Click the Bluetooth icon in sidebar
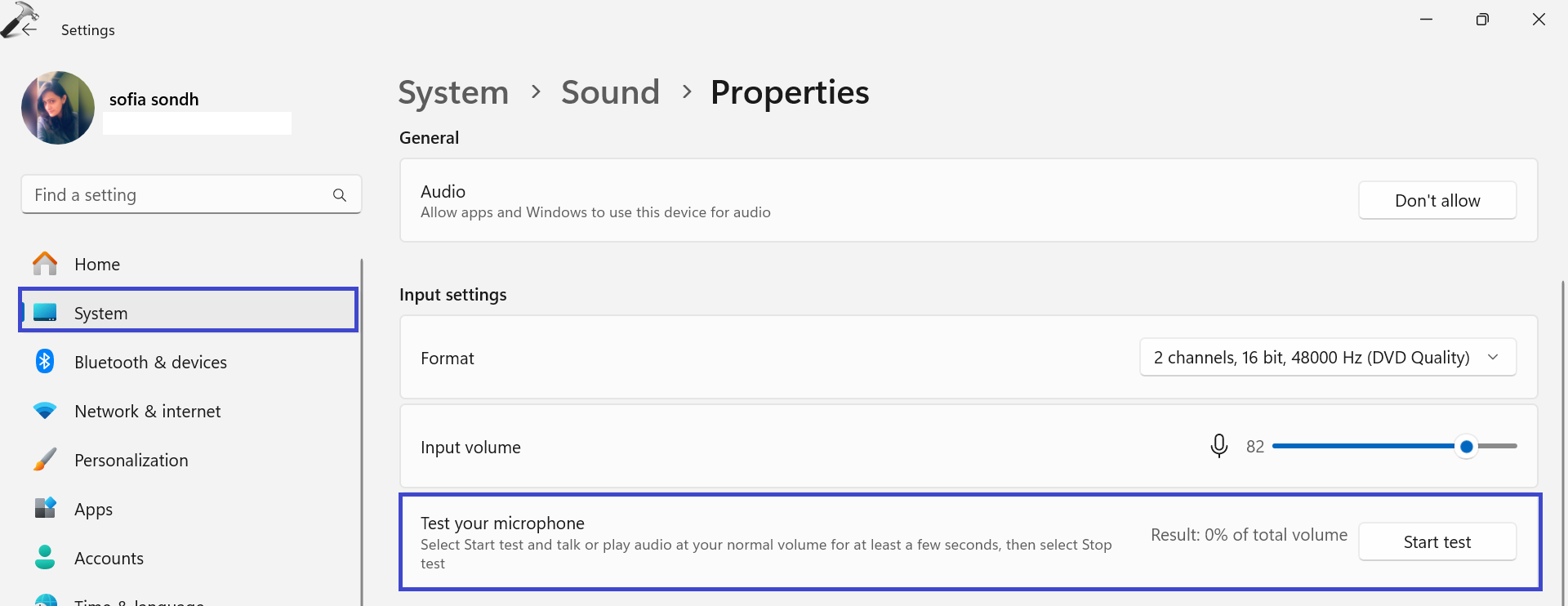The image size is (1568, 606). [45, 361]
